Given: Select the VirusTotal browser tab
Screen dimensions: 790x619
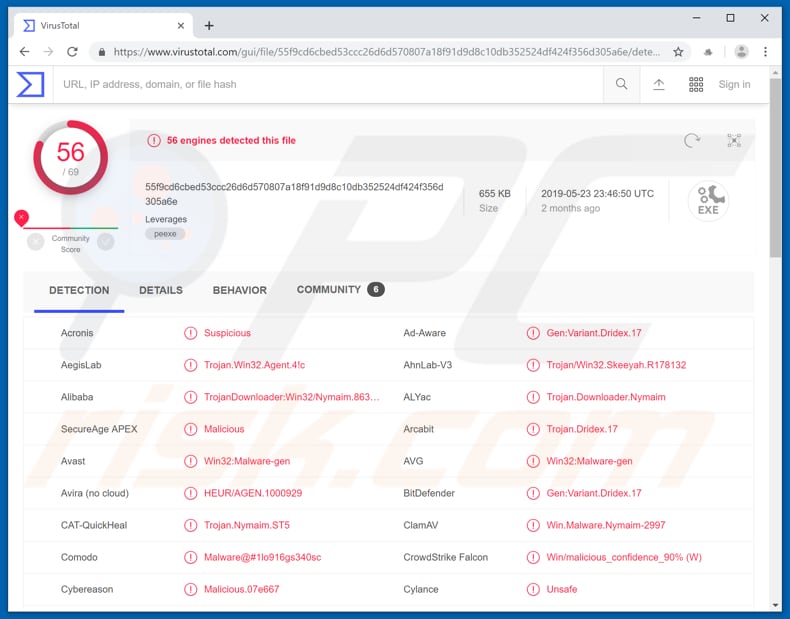Looking at the screenshot, I should pyautogui.click(x=103, y=26).
